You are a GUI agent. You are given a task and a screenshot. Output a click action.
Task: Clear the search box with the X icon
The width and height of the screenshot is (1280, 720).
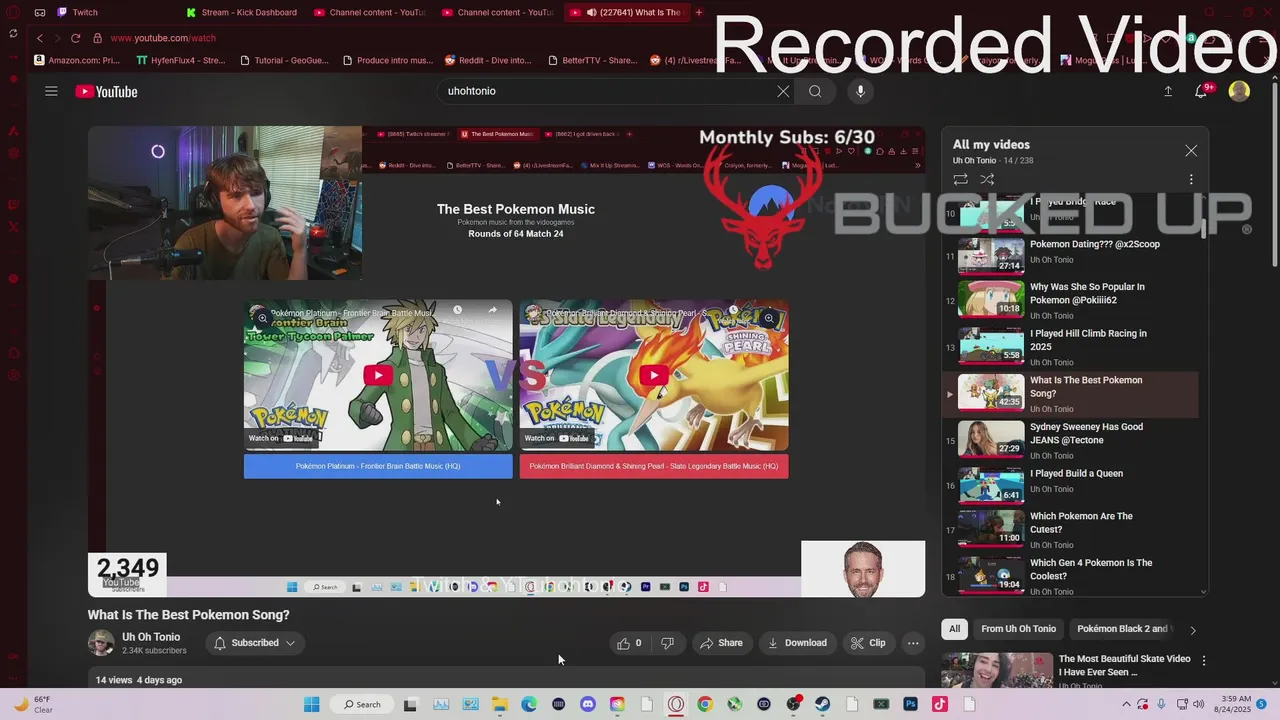(x=783, y=91)
